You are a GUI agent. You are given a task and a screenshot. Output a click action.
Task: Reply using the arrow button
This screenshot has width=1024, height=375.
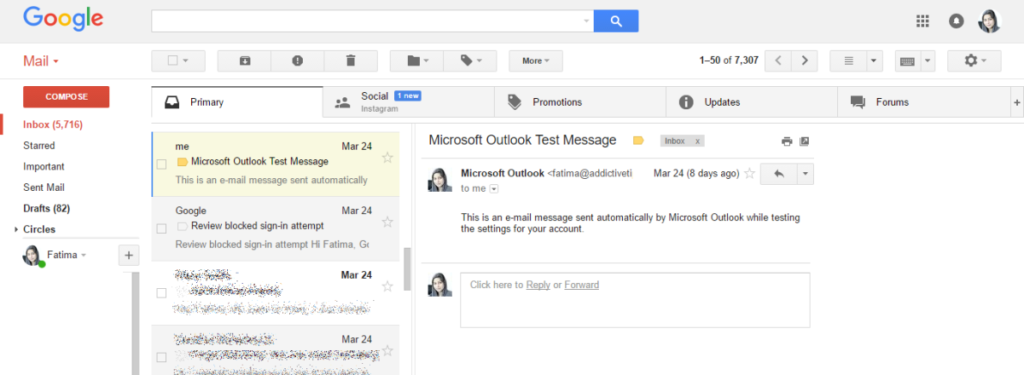click(778, 174)
